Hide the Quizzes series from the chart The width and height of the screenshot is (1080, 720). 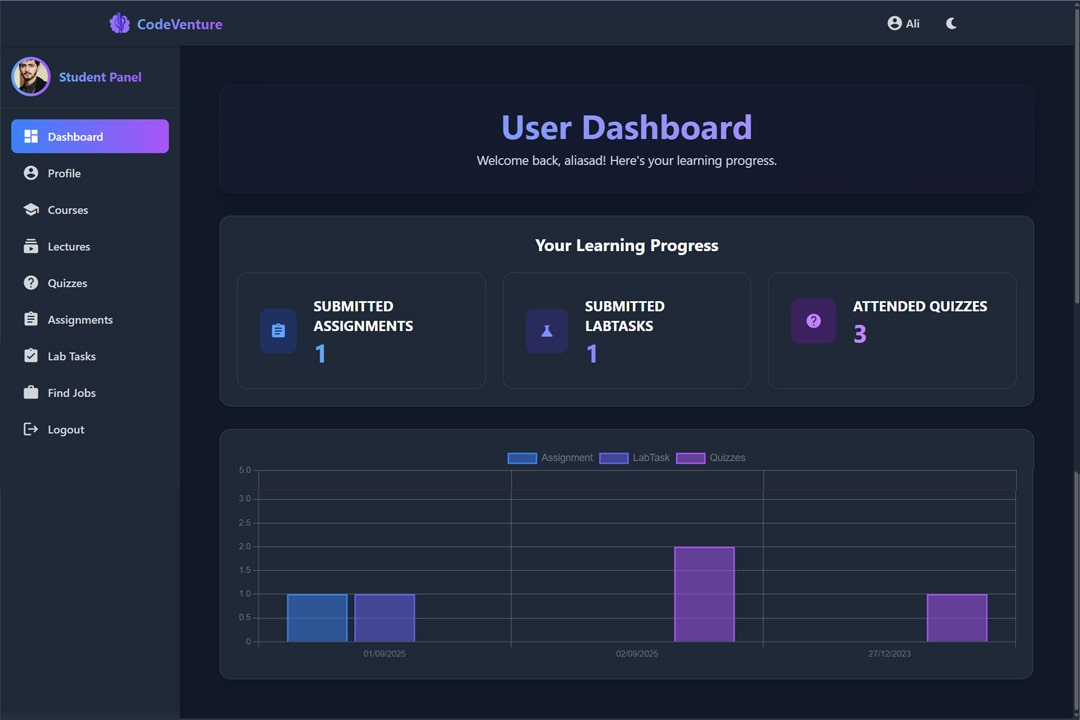709,457
